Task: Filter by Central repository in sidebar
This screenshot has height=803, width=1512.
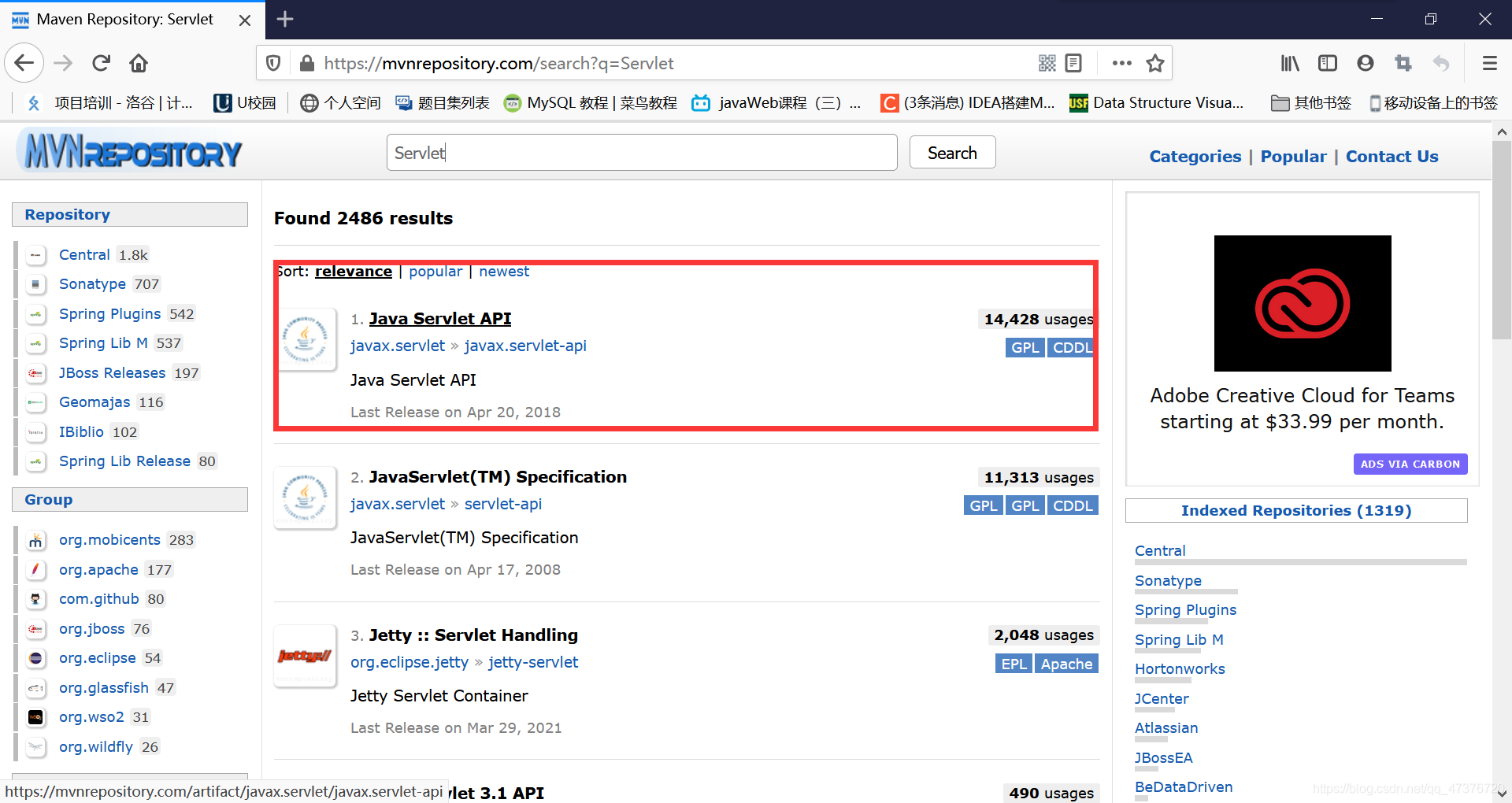Action: pos(84,255)
